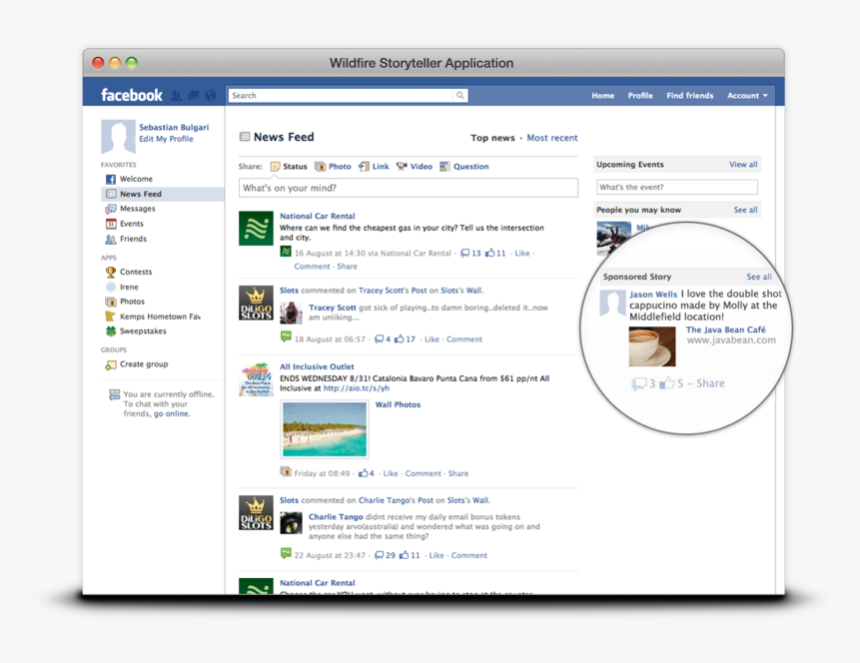Click the News Feed heading icon
This screenshot has width=860, height=663.
pyautogui.click(x=245, y=137)
